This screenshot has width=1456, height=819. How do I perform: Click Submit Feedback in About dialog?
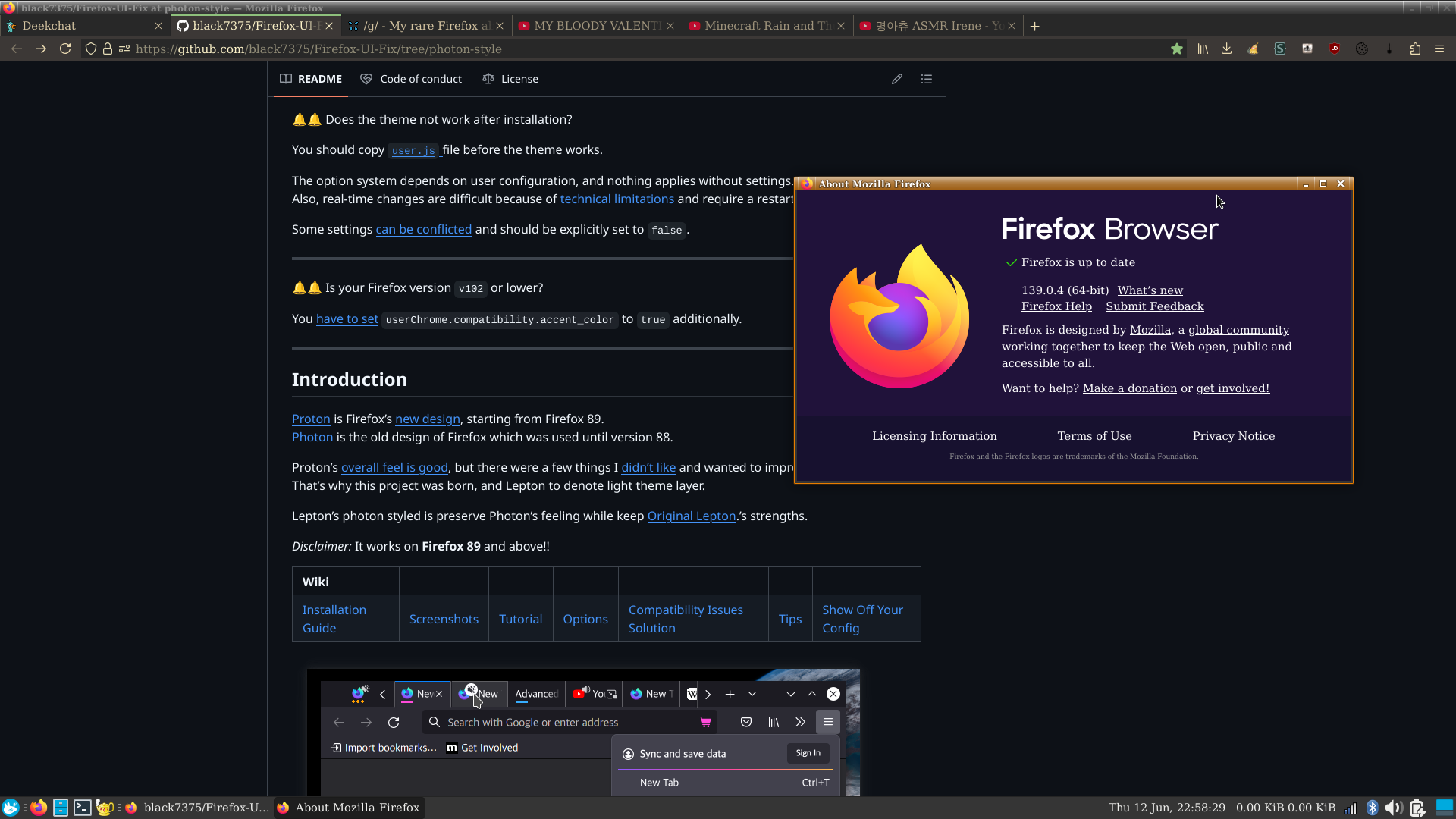click(1154, 306)
